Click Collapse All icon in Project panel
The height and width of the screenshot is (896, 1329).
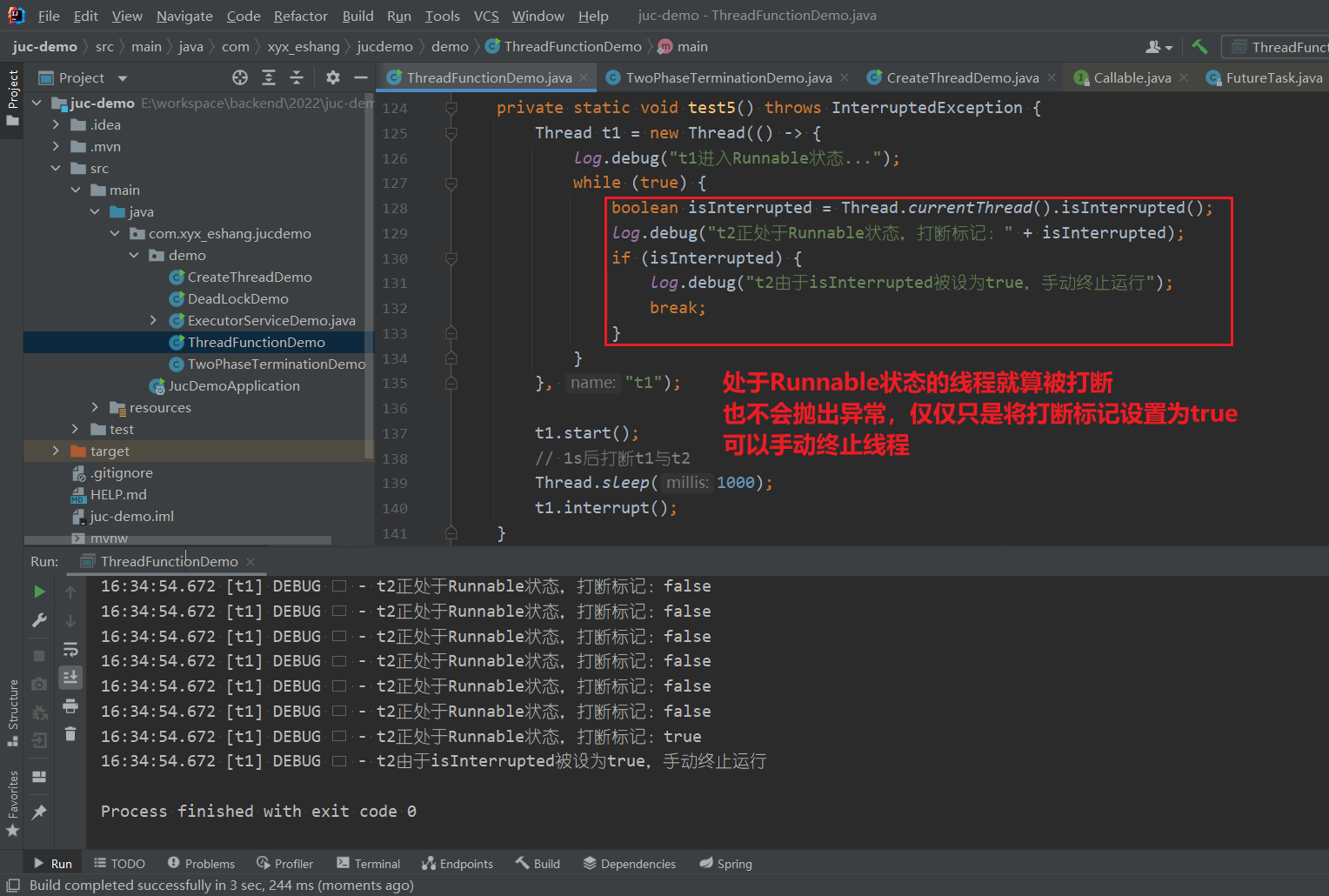[297, 77]
